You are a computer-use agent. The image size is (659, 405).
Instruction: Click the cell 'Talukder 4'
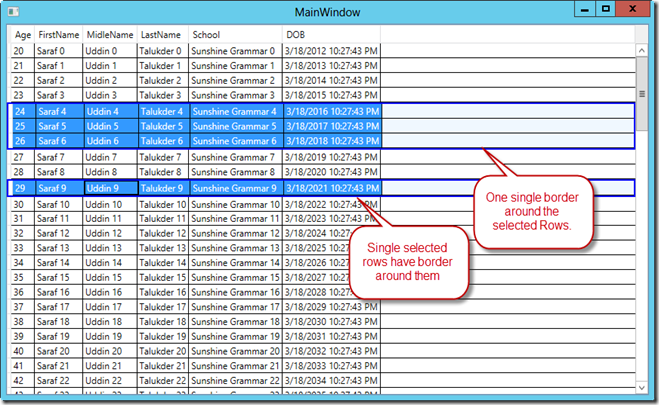click(x=163, y=111)
